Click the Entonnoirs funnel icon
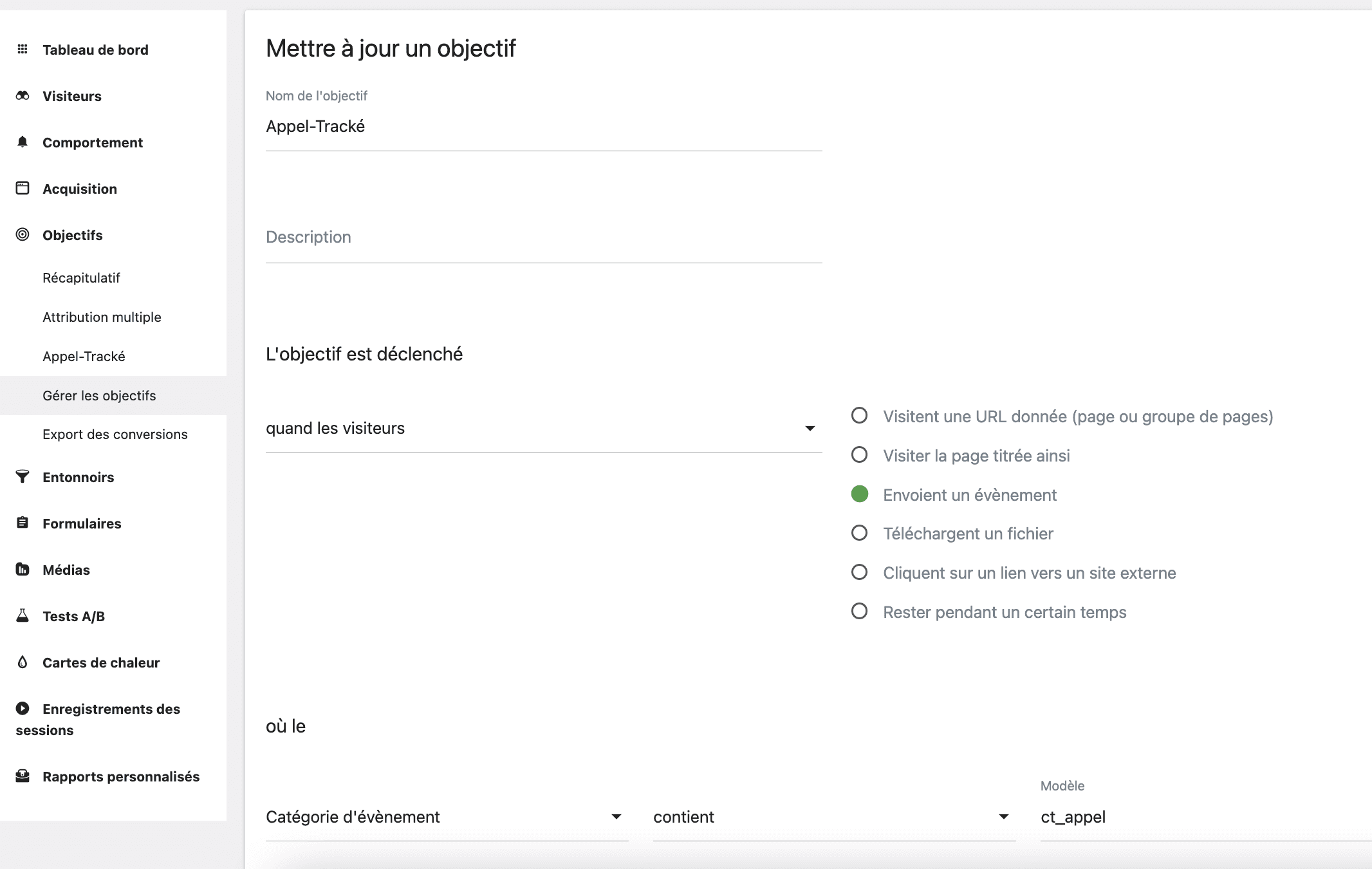 (22, 476)
